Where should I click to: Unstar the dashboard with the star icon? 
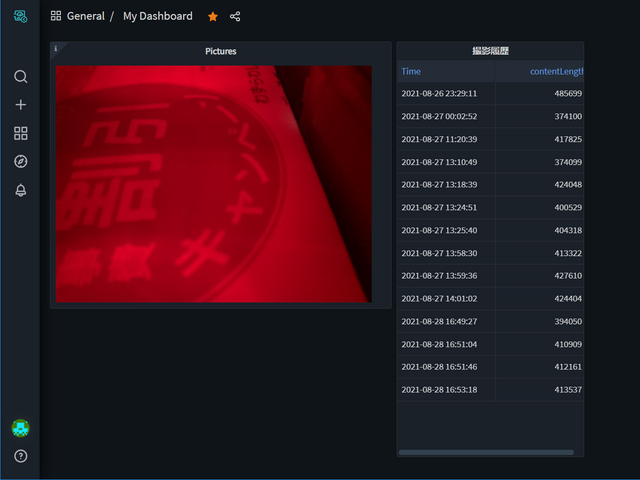pos(212,17)
